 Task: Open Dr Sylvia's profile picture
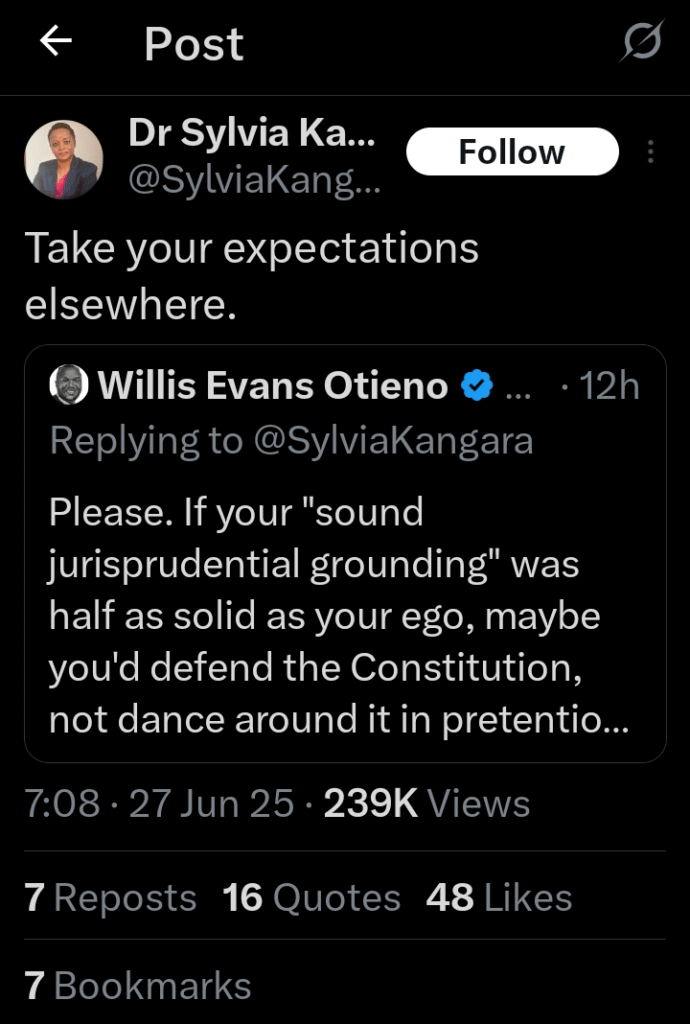[x=63, y=159]
